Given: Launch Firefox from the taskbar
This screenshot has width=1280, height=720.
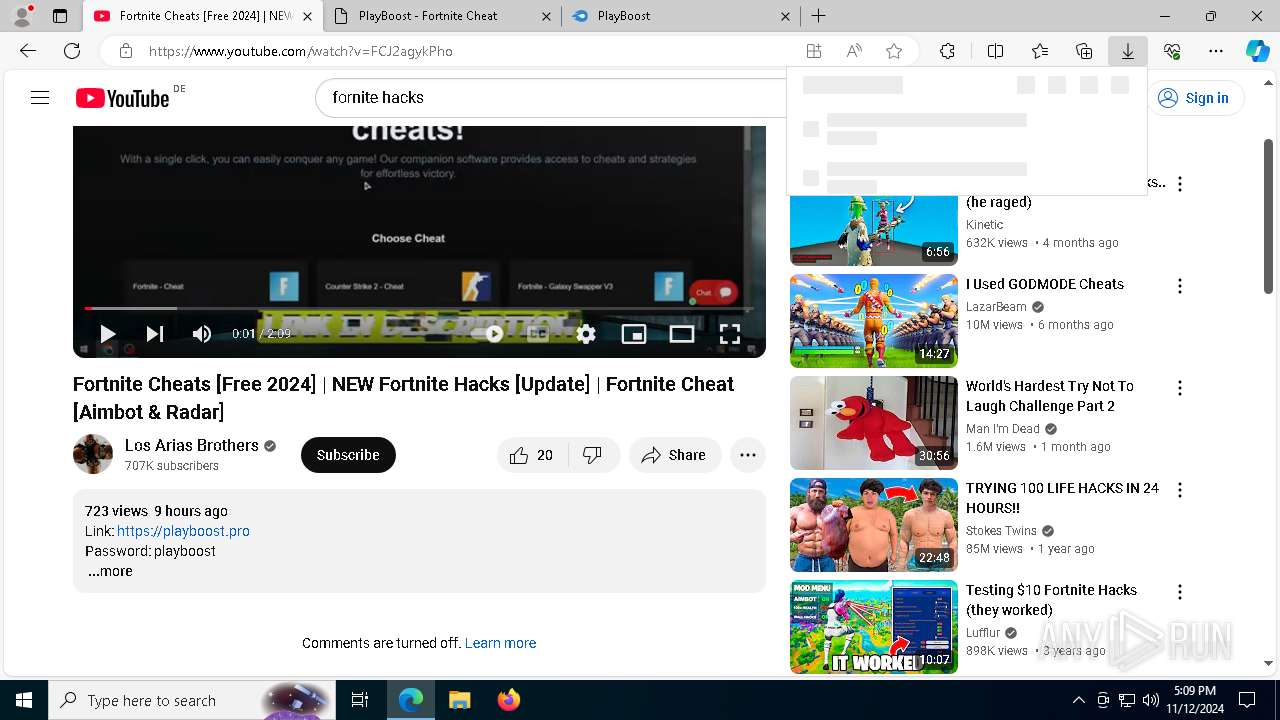Looking at the screenshot, I should 508,700.
